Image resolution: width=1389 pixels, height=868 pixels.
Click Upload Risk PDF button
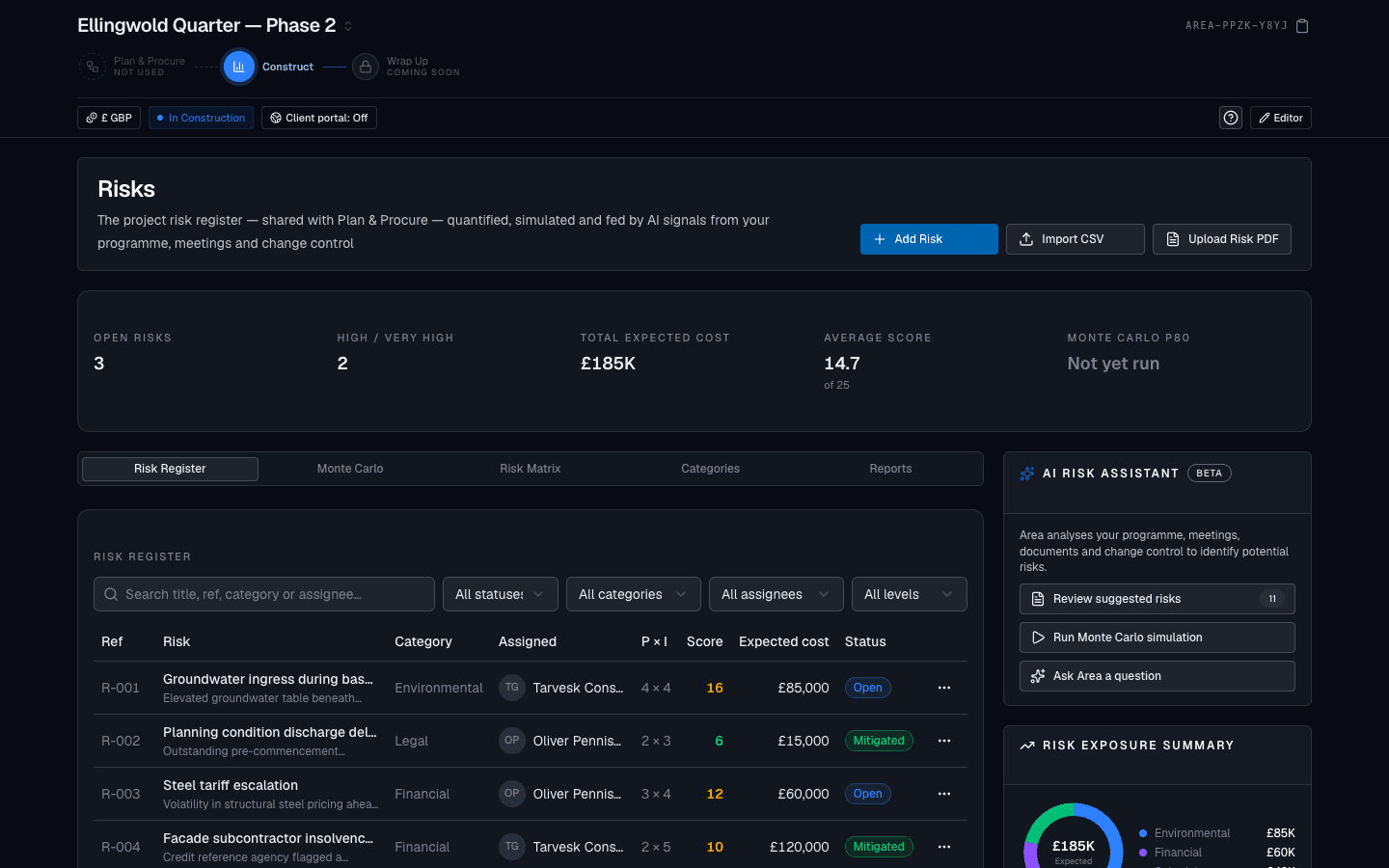coord(1222,239)
